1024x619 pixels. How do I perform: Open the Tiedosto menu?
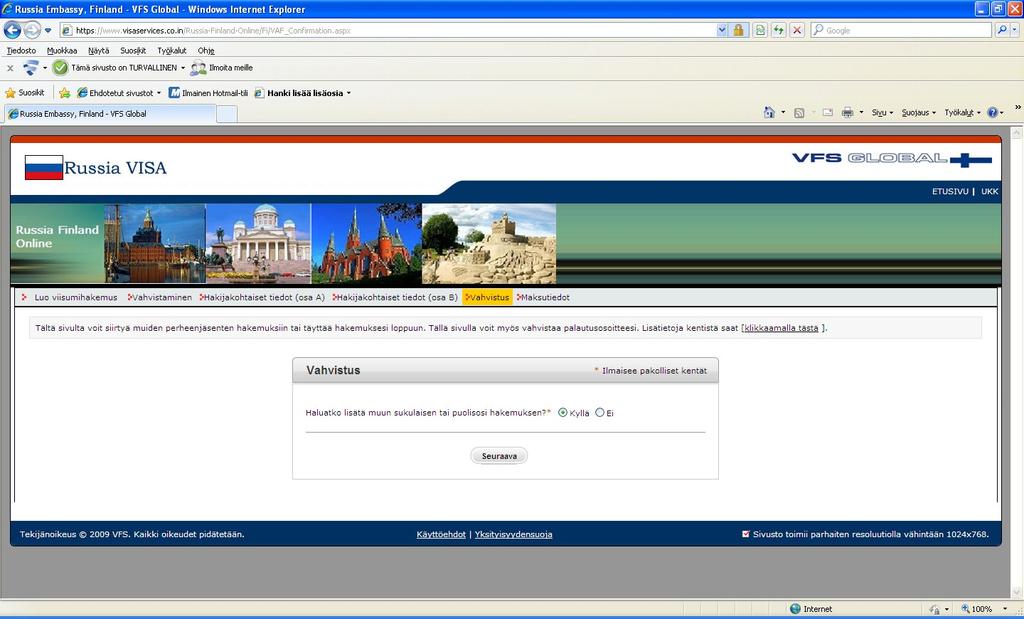[22, 50]
